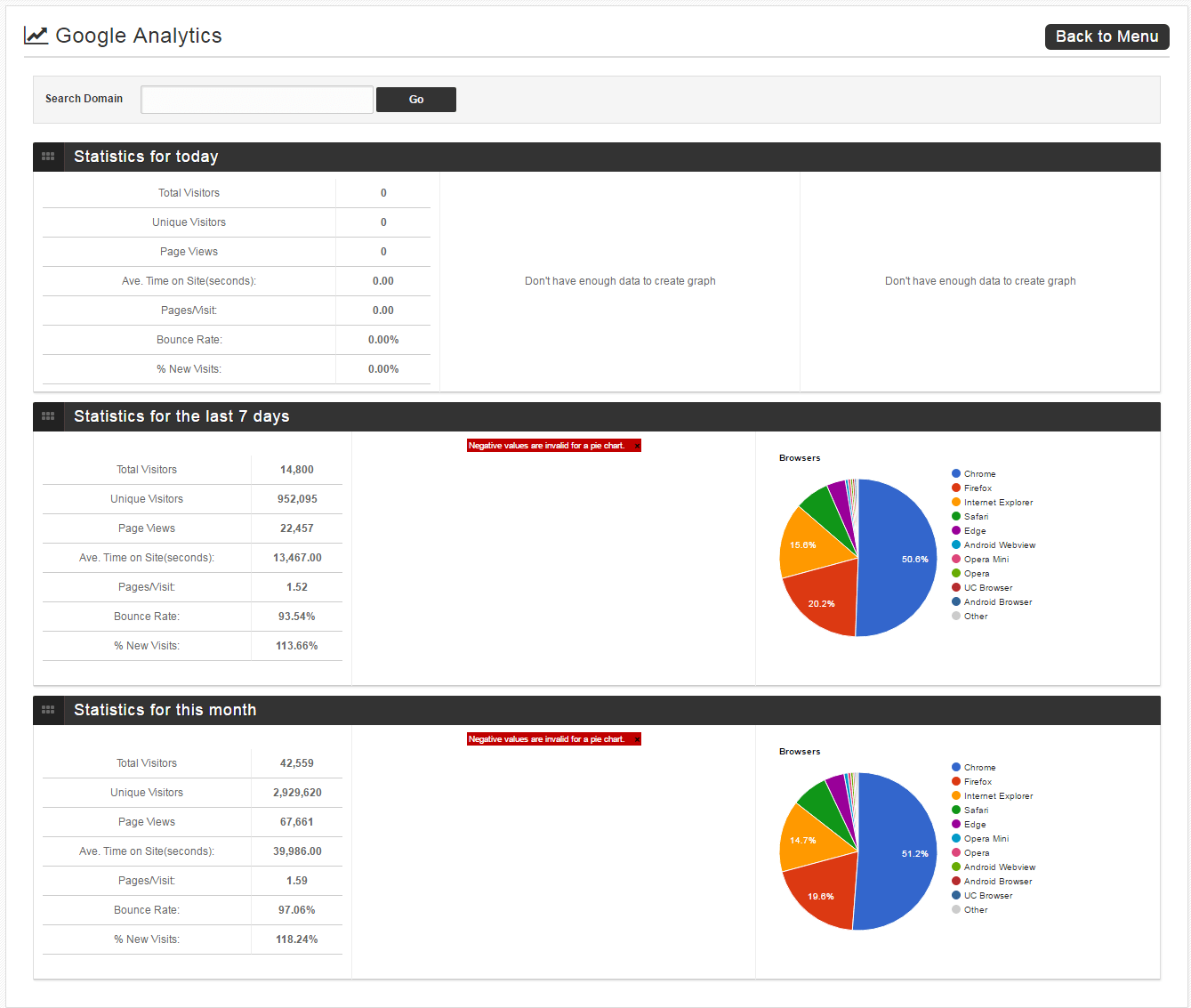
Task: Click the Google Analytics chart icon
Action: pos(36,36)
